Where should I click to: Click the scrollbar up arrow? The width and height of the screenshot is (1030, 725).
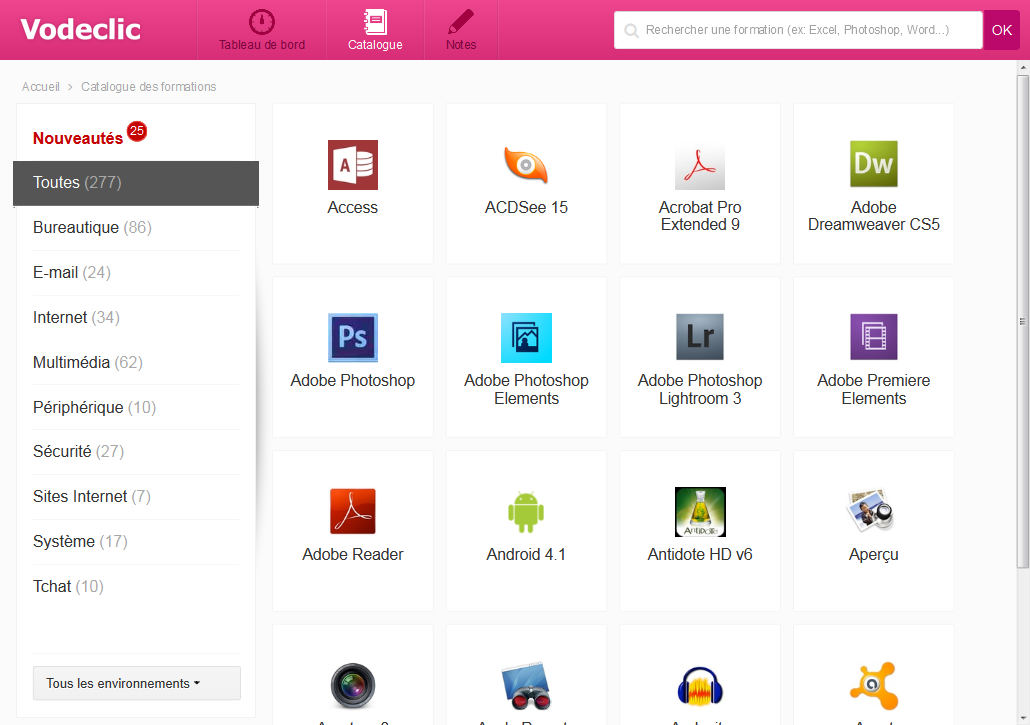[1023, 67]
